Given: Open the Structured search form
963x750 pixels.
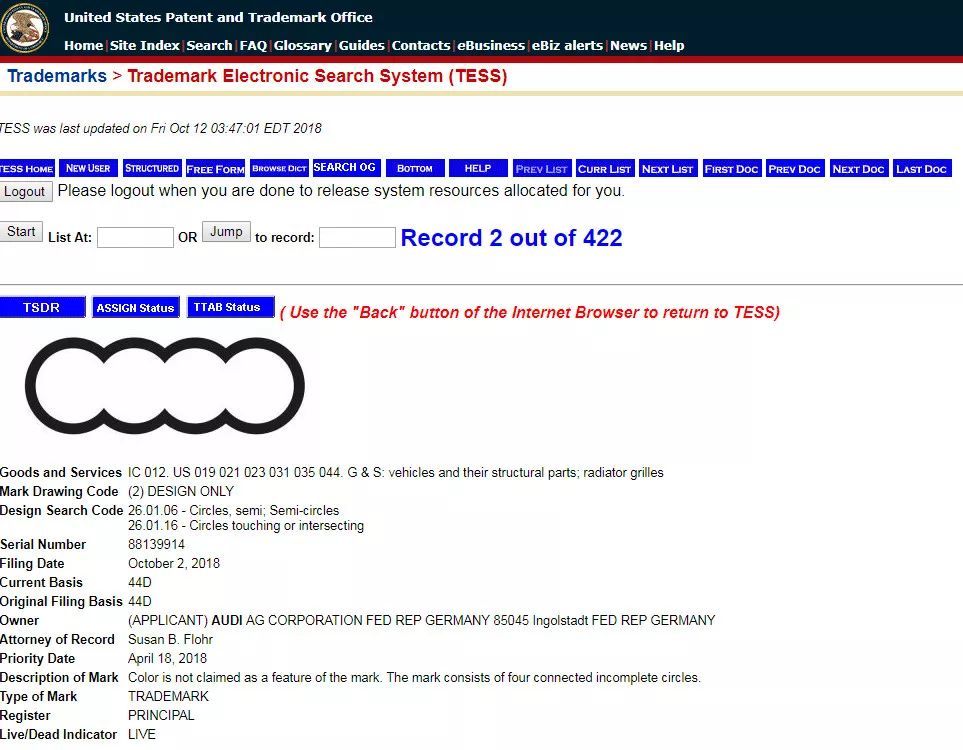Looking at the screenshot, I should 152,168.
